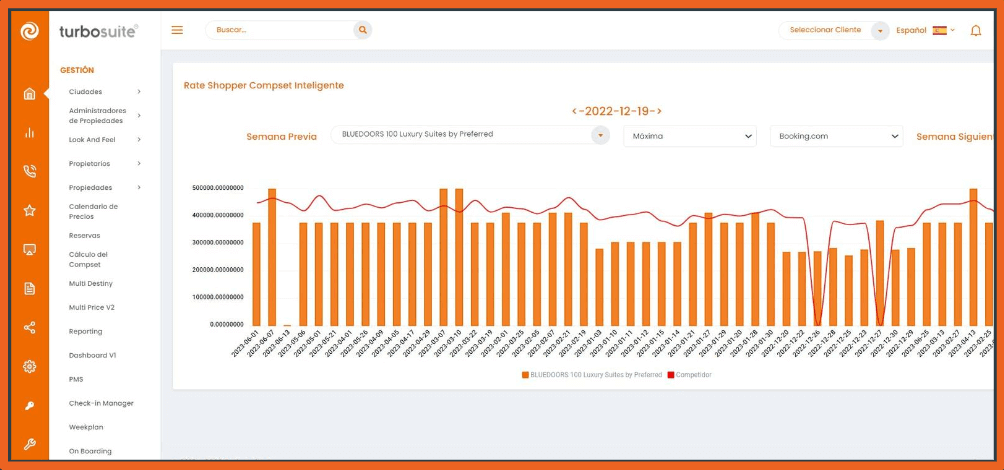1004x470 pixels.
Task: Select the star favorites sidebar icon
Action: [29, 210]
